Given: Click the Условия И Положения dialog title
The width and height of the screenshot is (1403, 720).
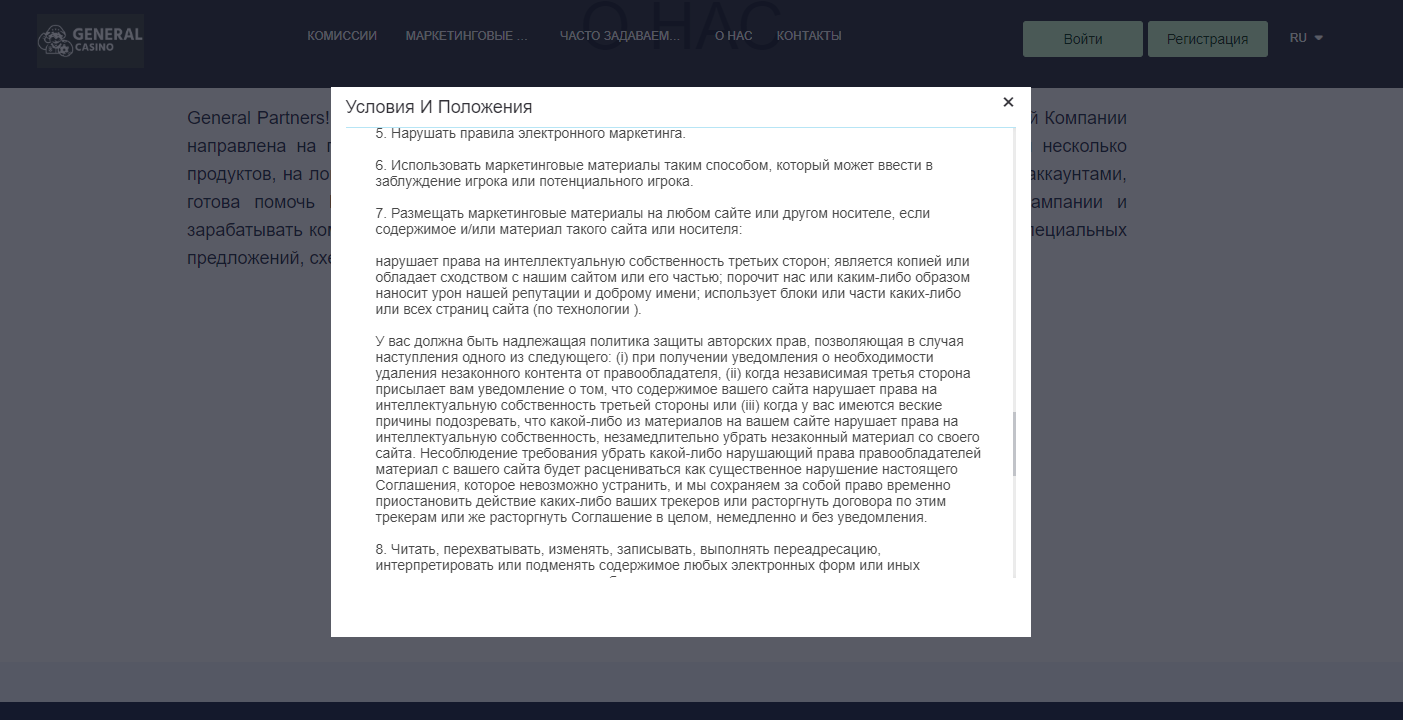Looking at the screenshot, I should (439, 107).
